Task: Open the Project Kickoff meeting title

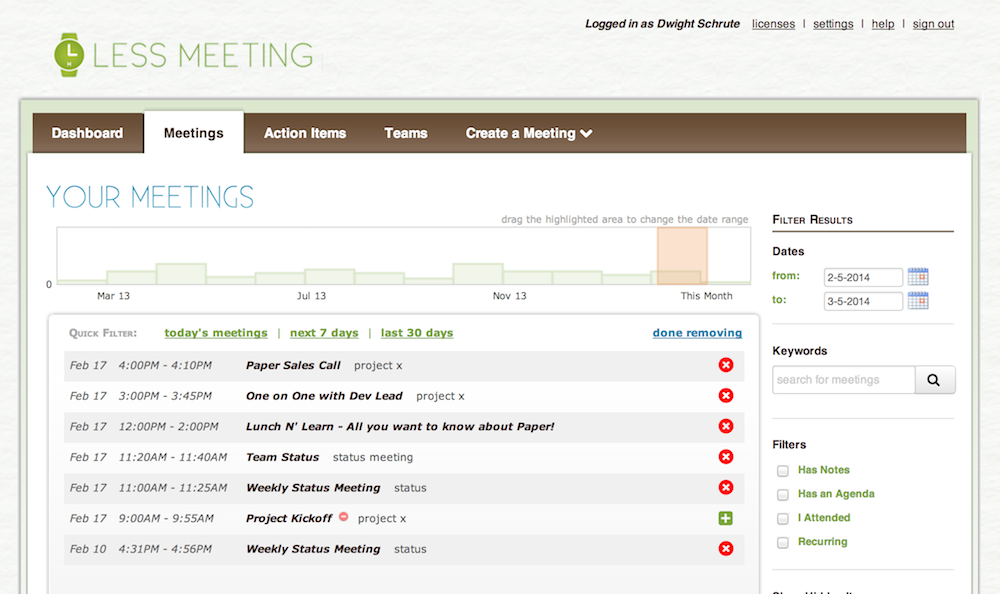Action: pyautogui.click(x=289, y=518)
